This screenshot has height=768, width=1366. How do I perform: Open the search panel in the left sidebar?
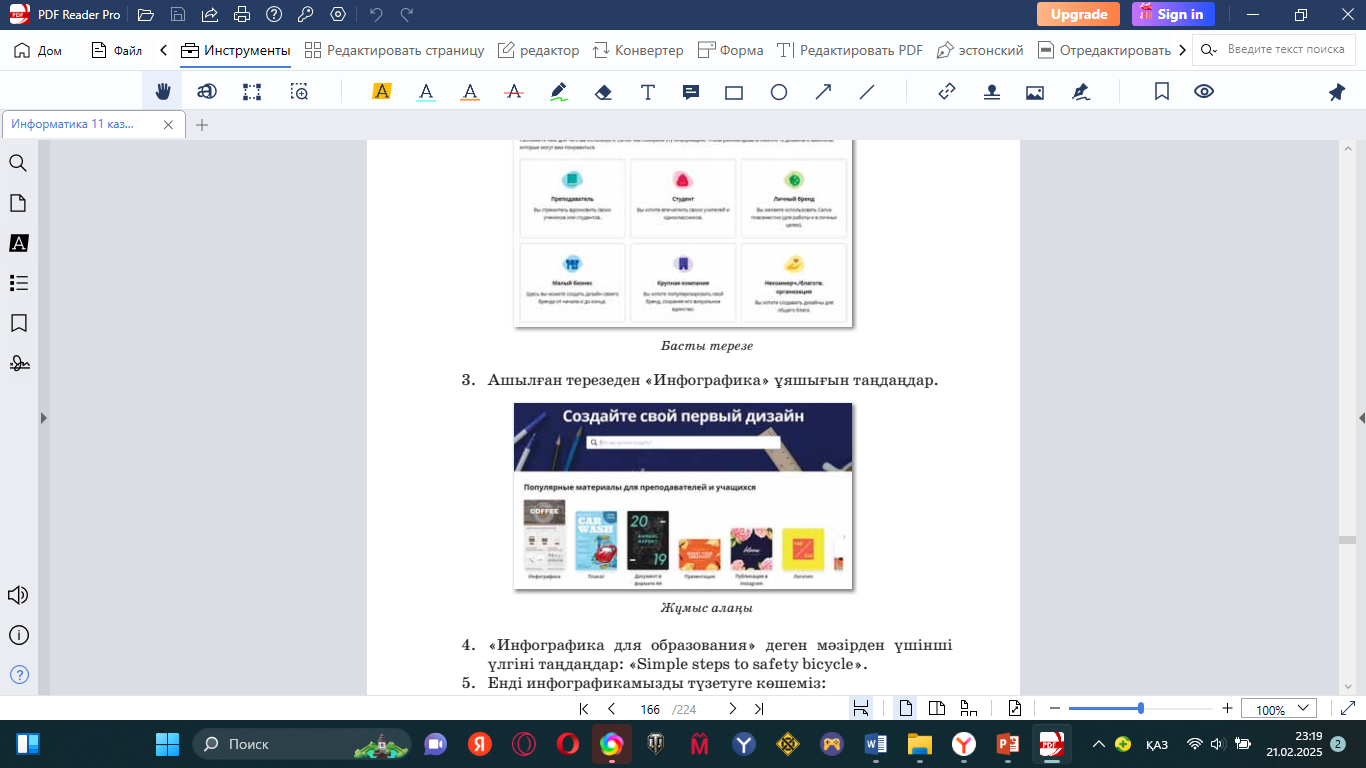click(x=18, y=163)
